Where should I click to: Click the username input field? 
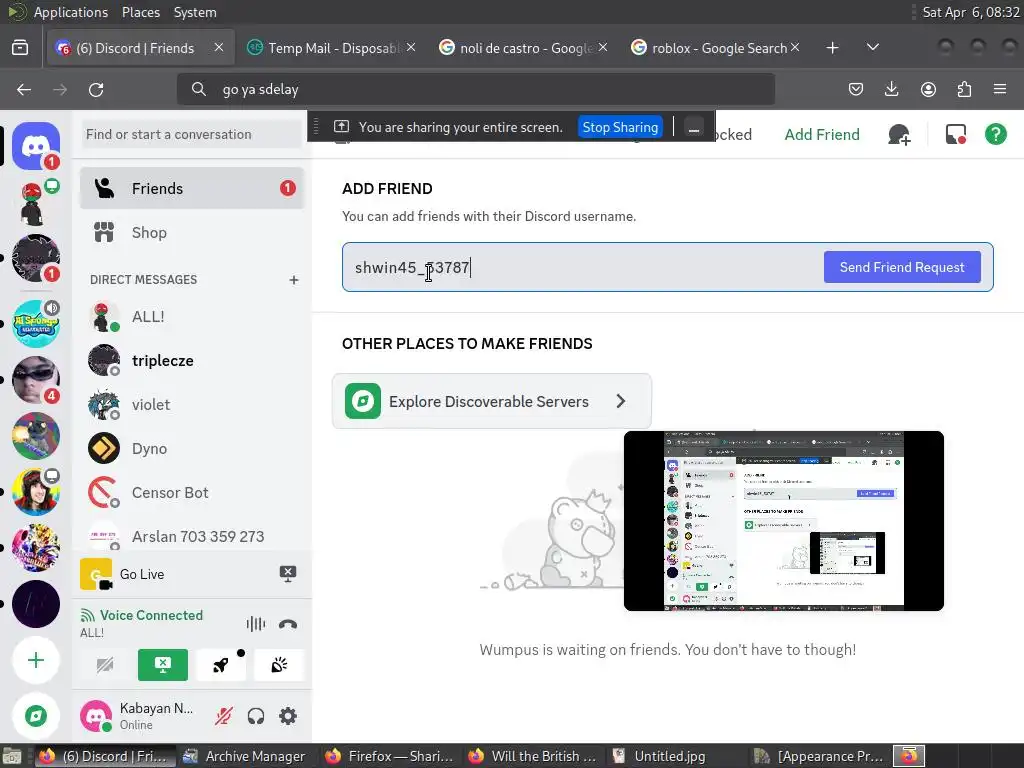coord(581,267)
